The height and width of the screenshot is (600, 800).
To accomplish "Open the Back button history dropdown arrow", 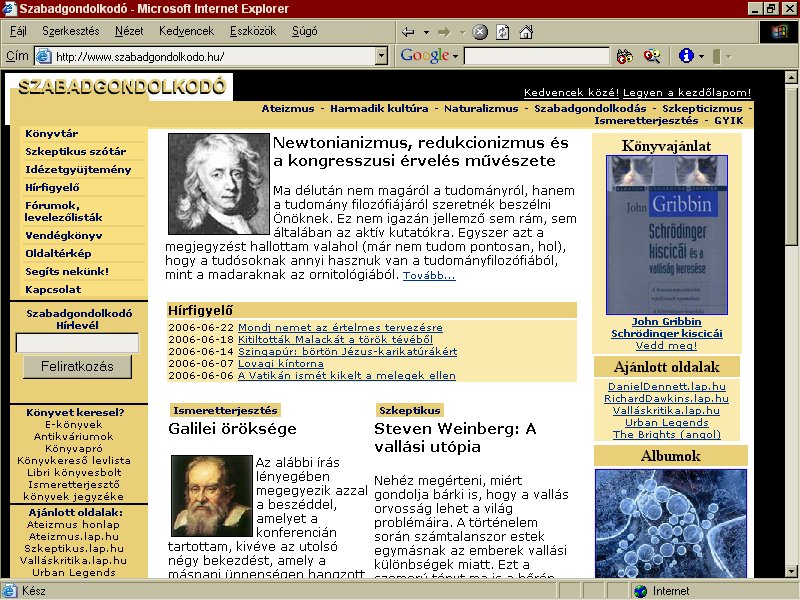I will [x=426, y=32].
